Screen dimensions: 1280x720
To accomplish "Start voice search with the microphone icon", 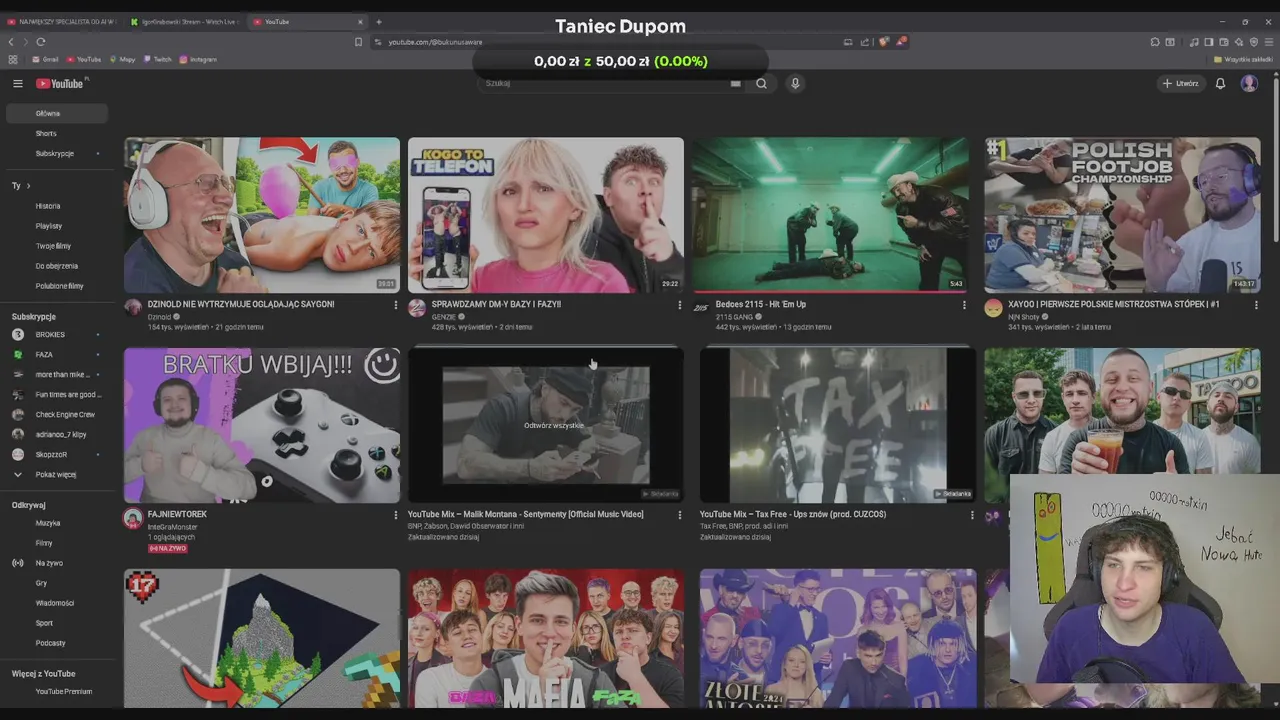I will pos(795,84).
